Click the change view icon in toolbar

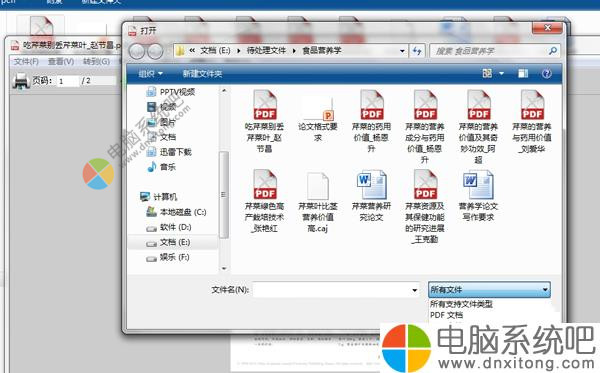[487, 73]
